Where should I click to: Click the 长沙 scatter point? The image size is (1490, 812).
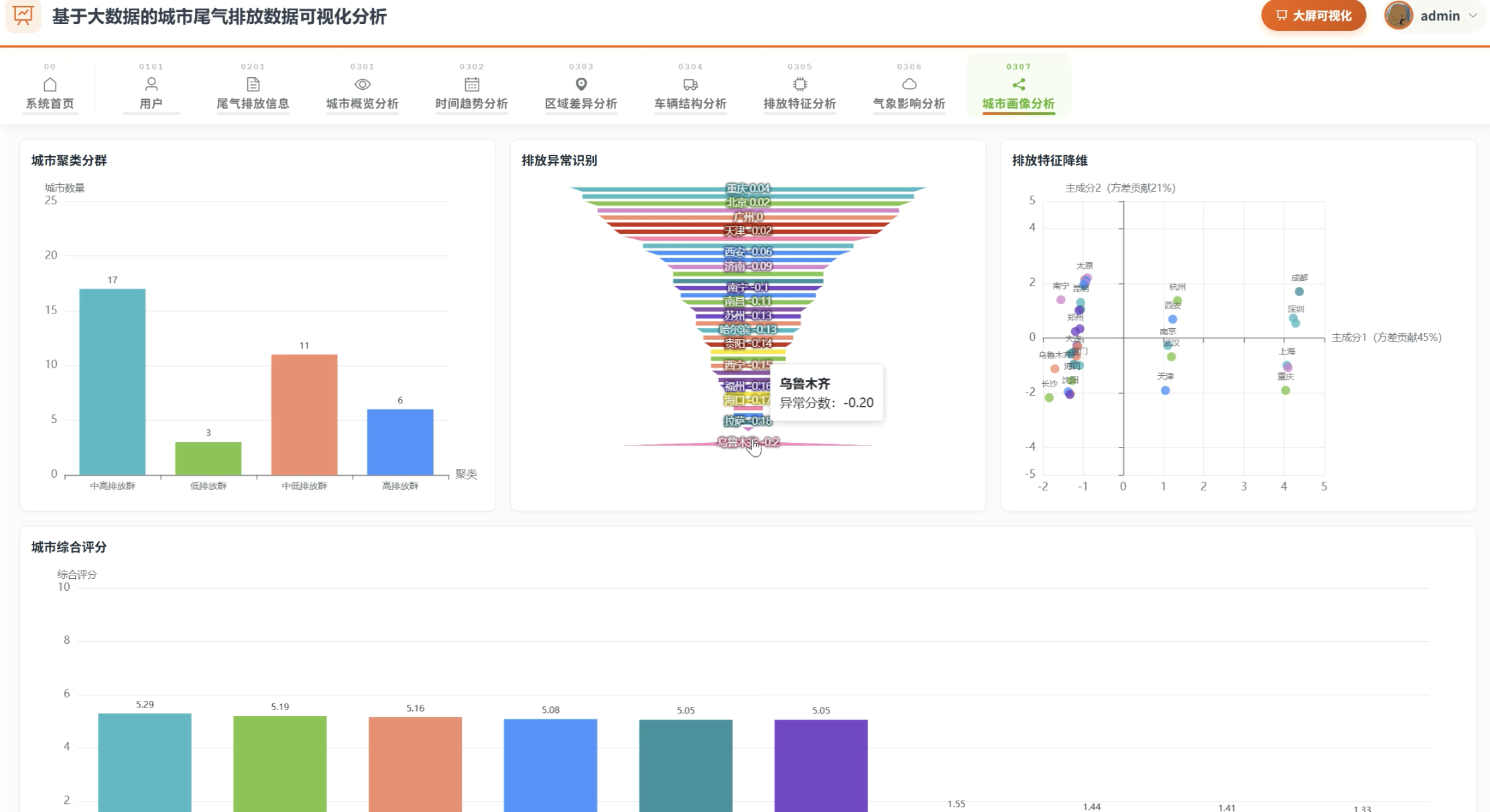(x=1050, y=398)
